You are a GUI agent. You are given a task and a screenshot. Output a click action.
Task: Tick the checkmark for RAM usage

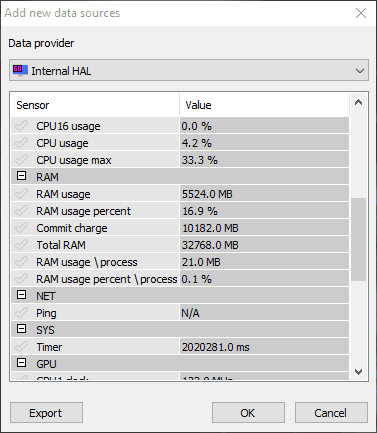[21, 194]
